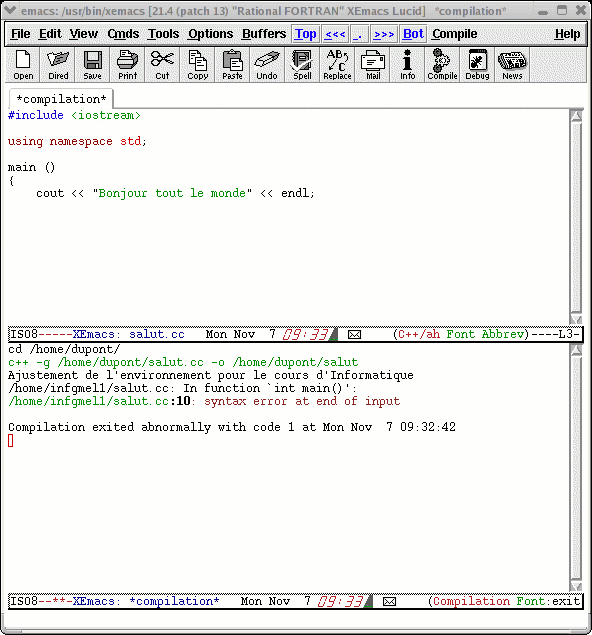Open the Help menu
Screen dimensions: 592x635
(567, 34)
